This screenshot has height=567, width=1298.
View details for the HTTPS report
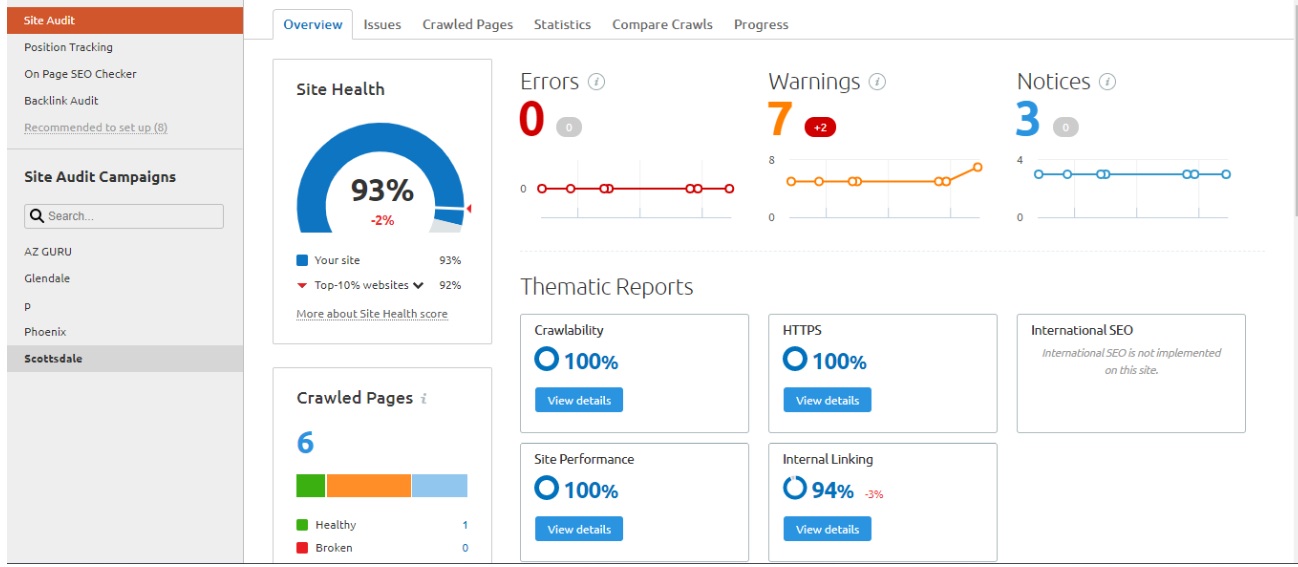(x=827, y=400)
